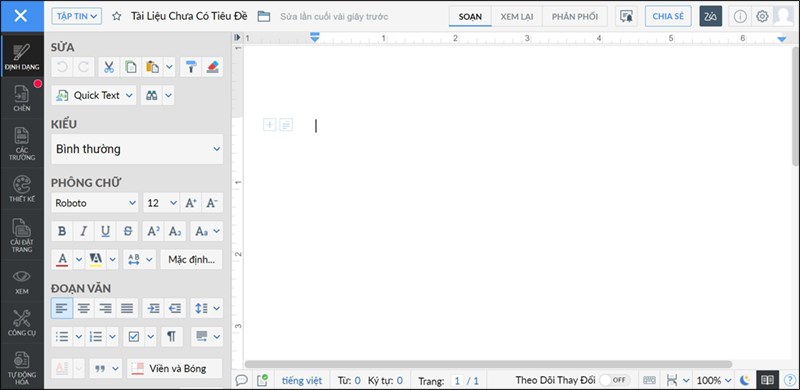Toggle Underline formatting
800x390 pixels.
click(106, 231)
